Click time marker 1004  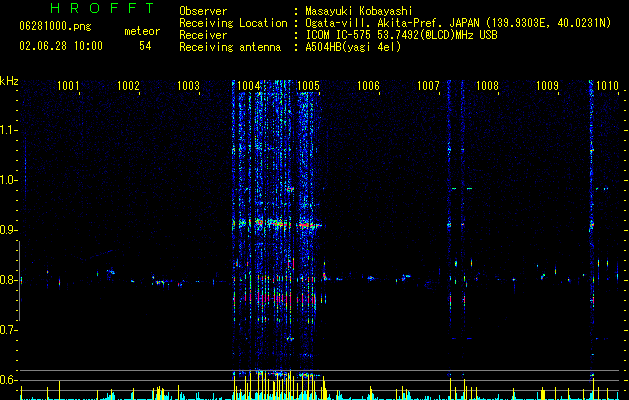(248, 85)
